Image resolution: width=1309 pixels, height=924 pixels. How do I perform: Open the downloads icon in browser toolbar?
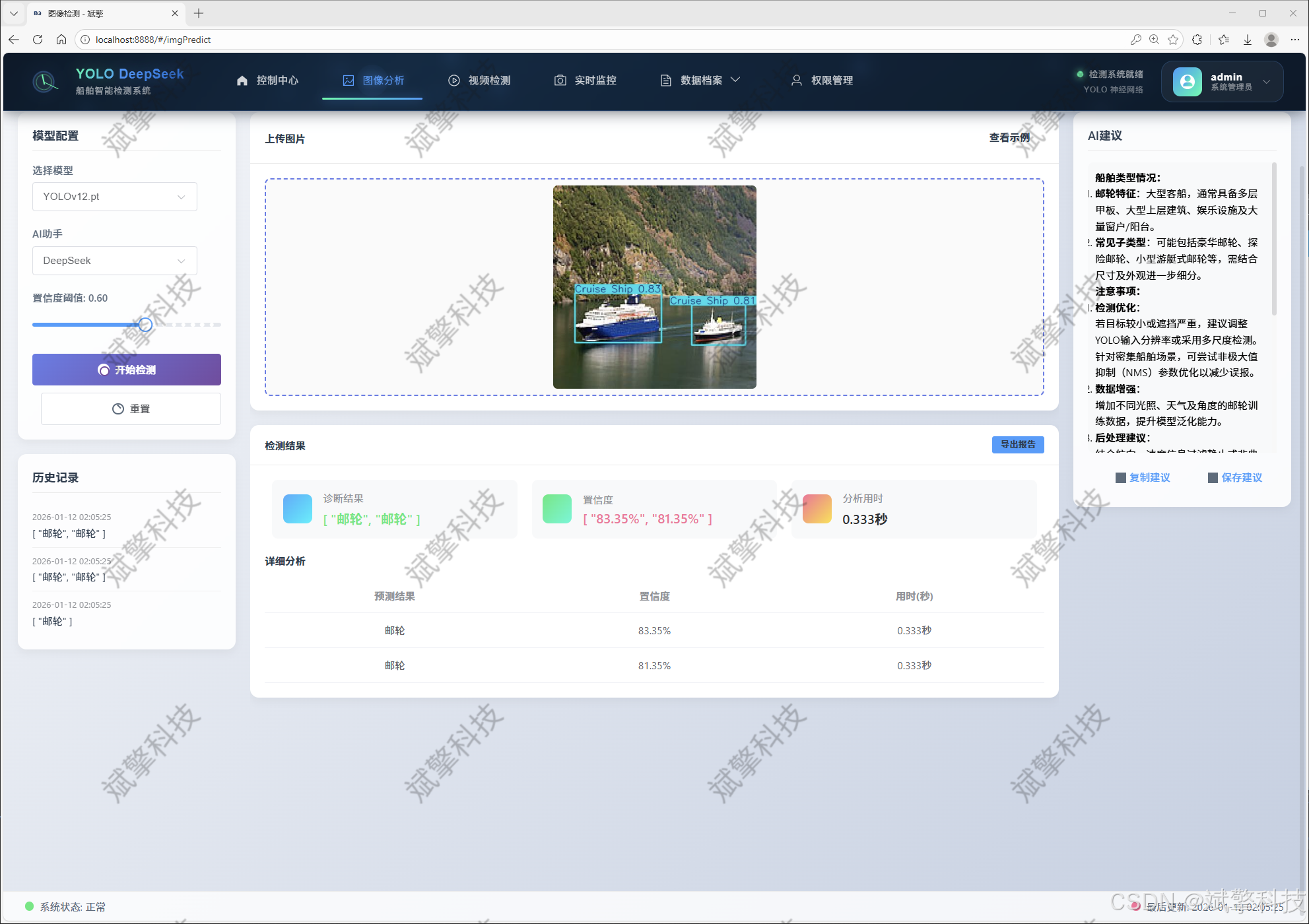tap(1248, 40)
